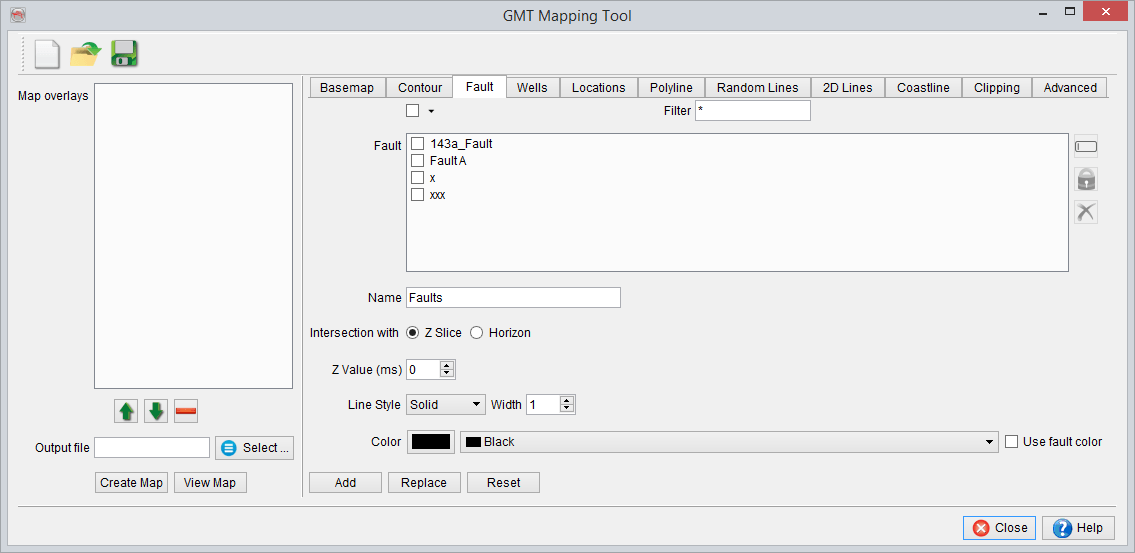
Task: Enable the Use fault color checkbox
Action: point(1012,442)
